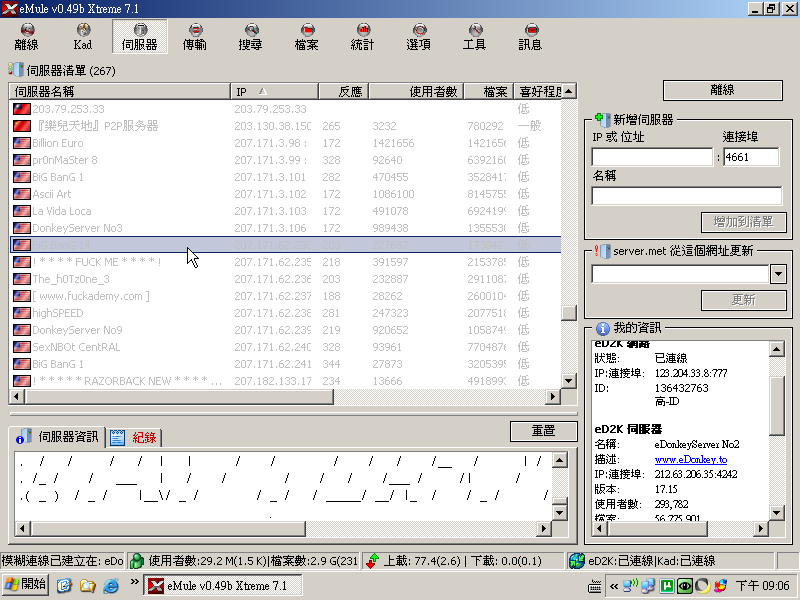Open the 檔案 shared files toolbar icon
Image resolution: width=800 pixels, height=600 pixels.
307,37
